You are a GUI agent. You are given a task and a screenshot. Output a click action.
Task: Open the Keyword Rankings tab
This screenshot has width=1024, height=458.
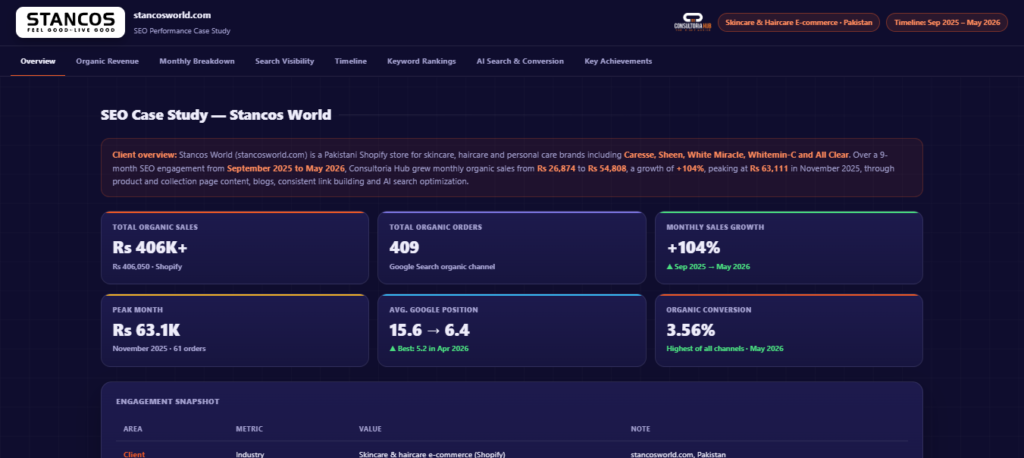[422, 61]
